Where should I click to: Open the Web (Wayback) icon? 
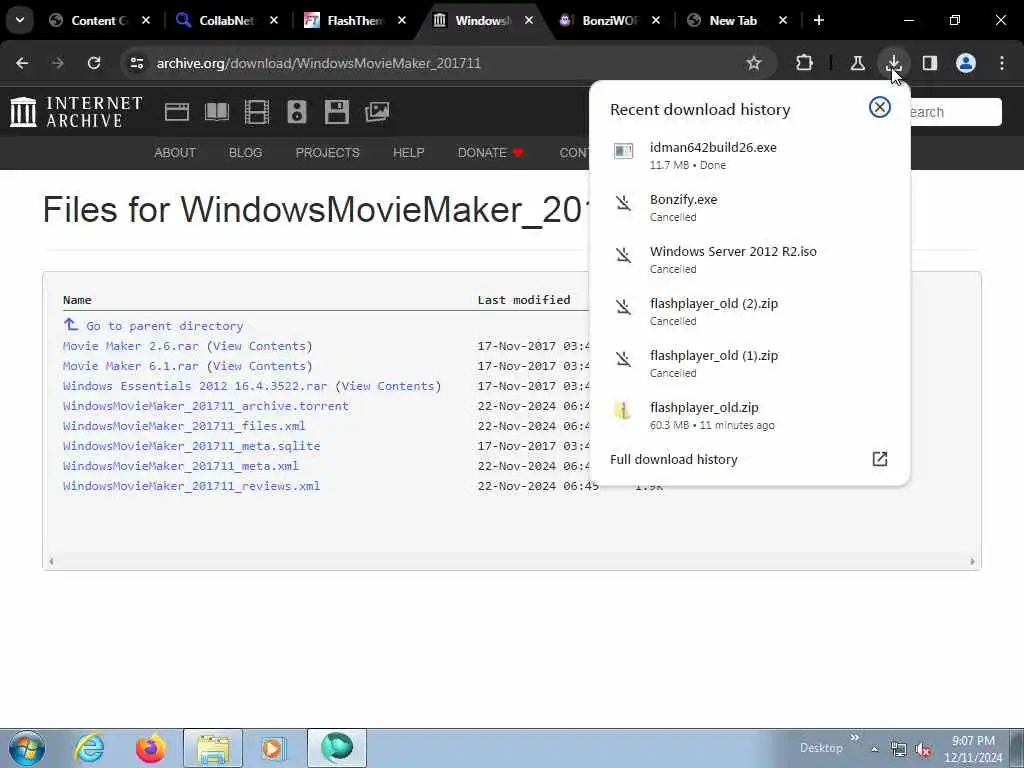pyautogui.click(x=176, y=112)
